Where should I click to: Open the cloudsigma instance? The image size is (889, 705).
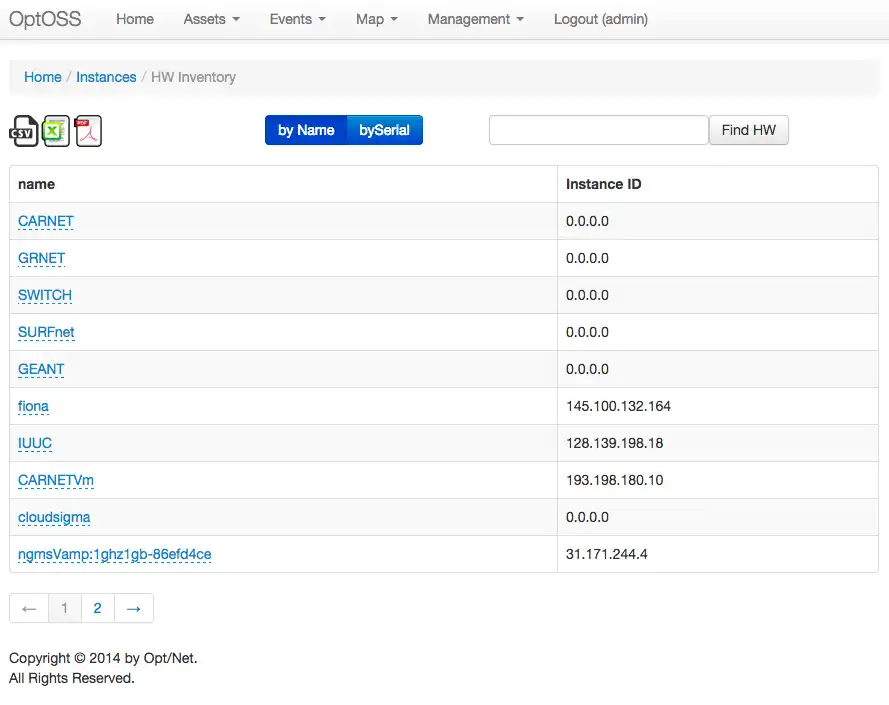[x=54, y=517]
